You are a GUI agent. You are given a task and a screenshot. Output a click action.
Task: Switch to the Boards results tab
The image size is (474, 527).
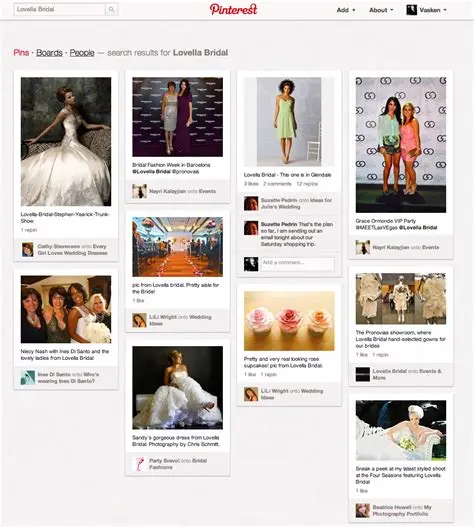pyautogui.click(x=49, y=53)
